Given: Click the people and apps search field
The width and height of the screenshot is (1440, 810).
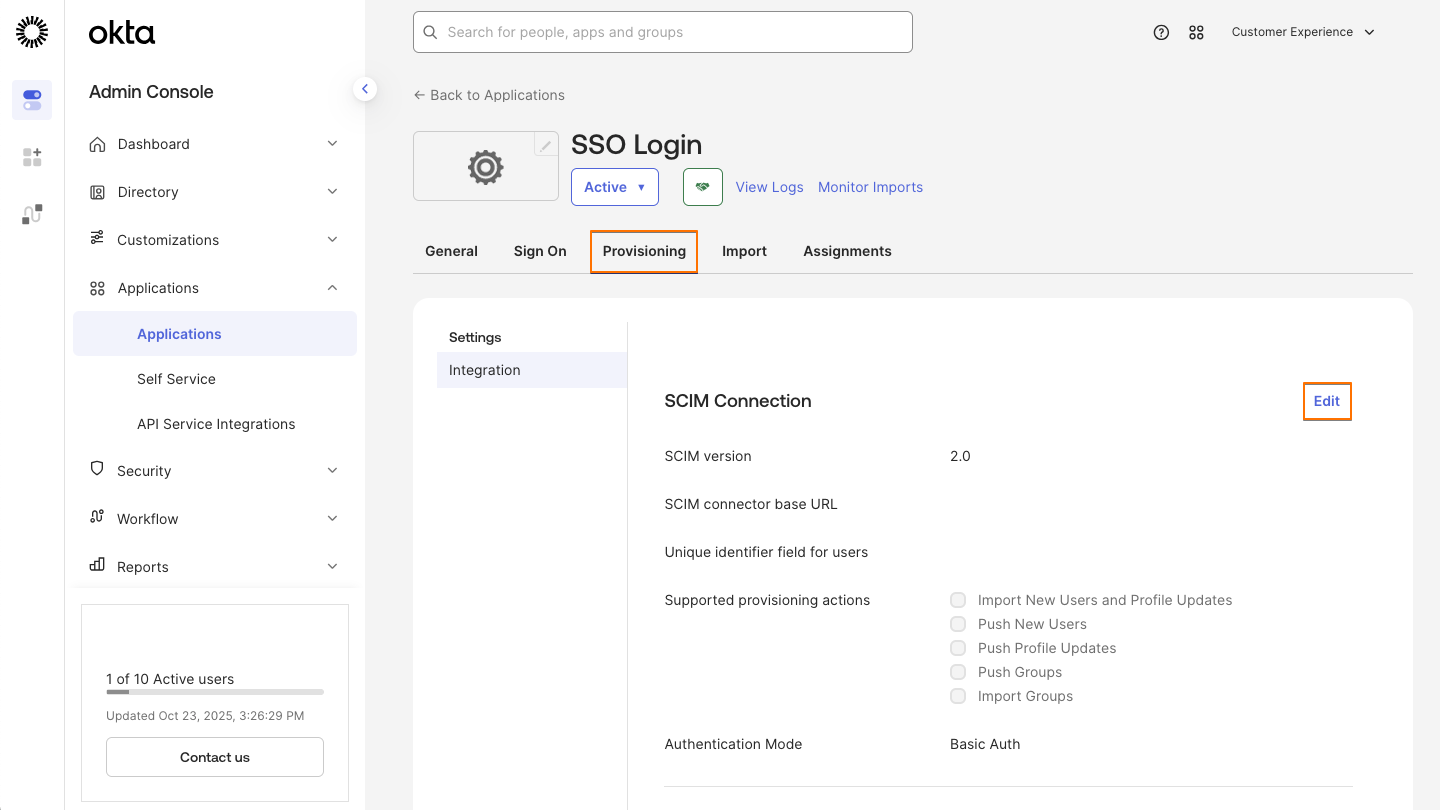Looking at the screenshot, I should (x=662, y=32).
